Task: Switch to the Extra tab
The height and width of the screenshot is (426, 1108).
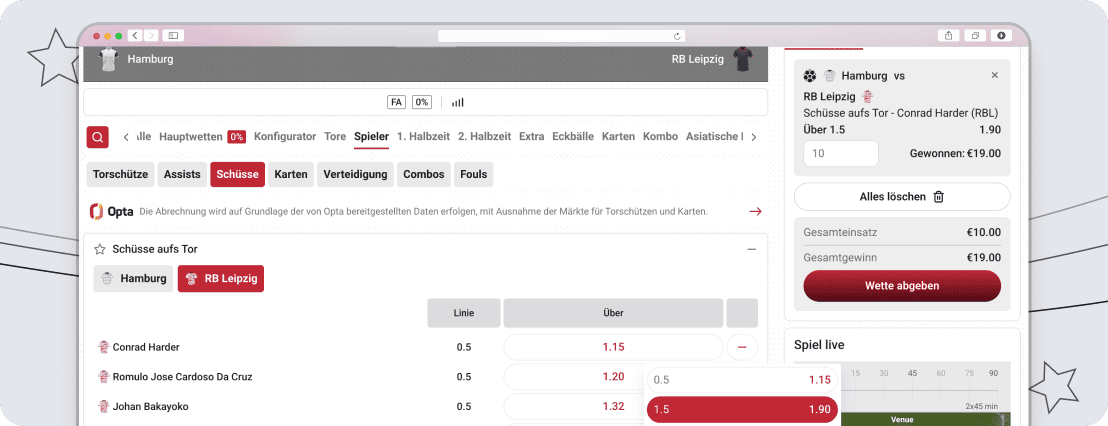Action: [x=531, y=136]
